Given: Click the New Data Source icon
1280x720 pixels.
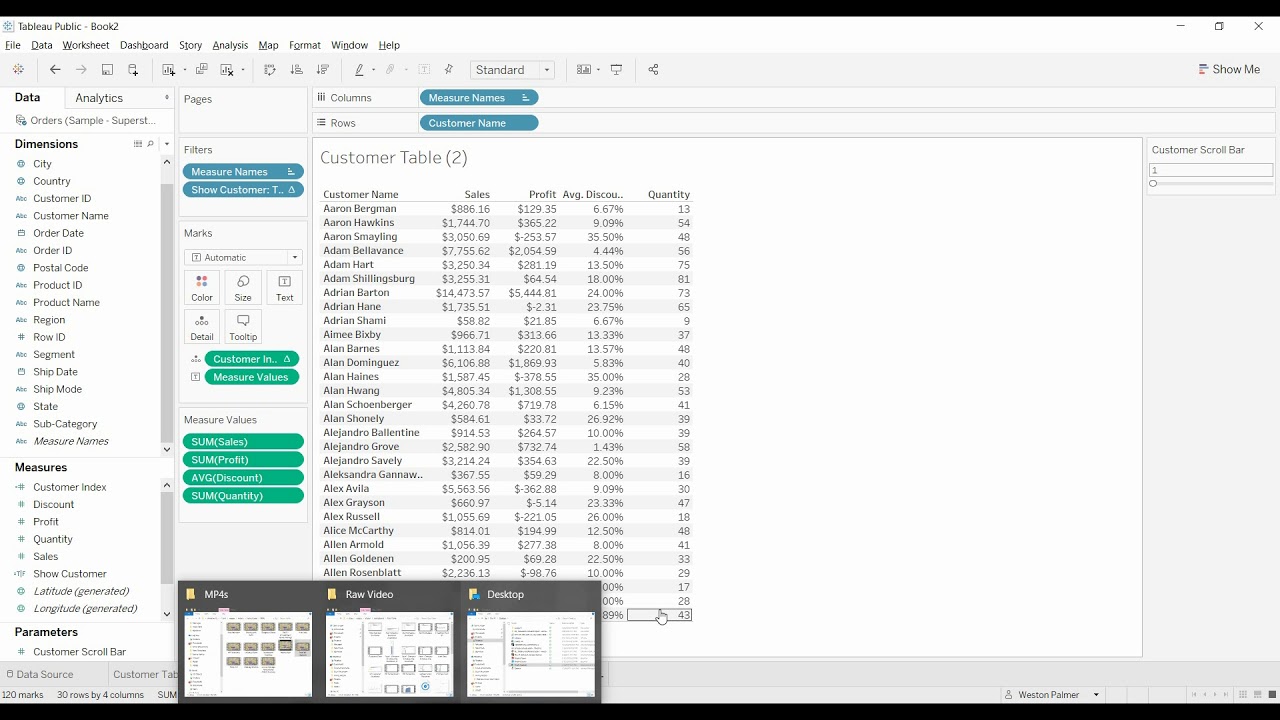Looking at the screenshot, I should pyautogui.click(x=133, y=70).
